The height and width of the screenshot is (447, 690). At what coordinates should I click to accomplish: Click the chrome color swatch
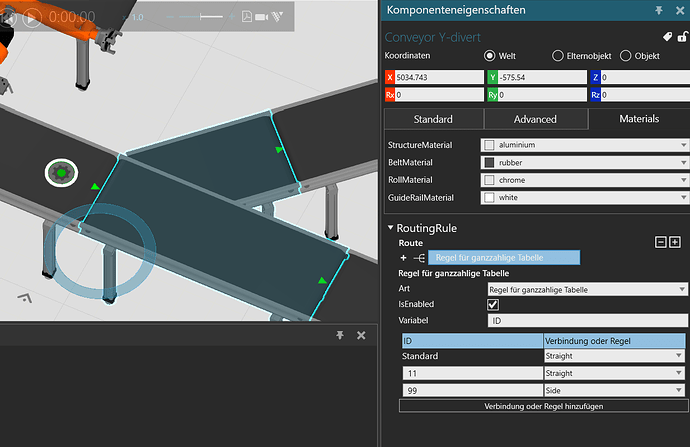489,180
